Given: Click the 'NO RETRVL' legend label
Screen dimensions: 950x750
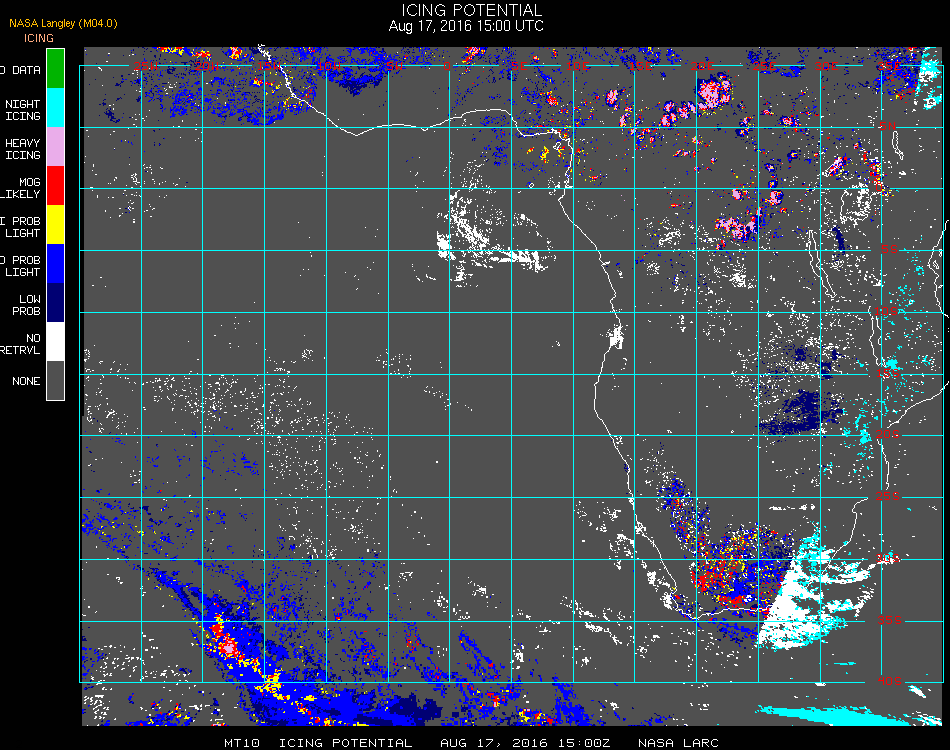Looking at the screenshot, I should tap(21, 344).
